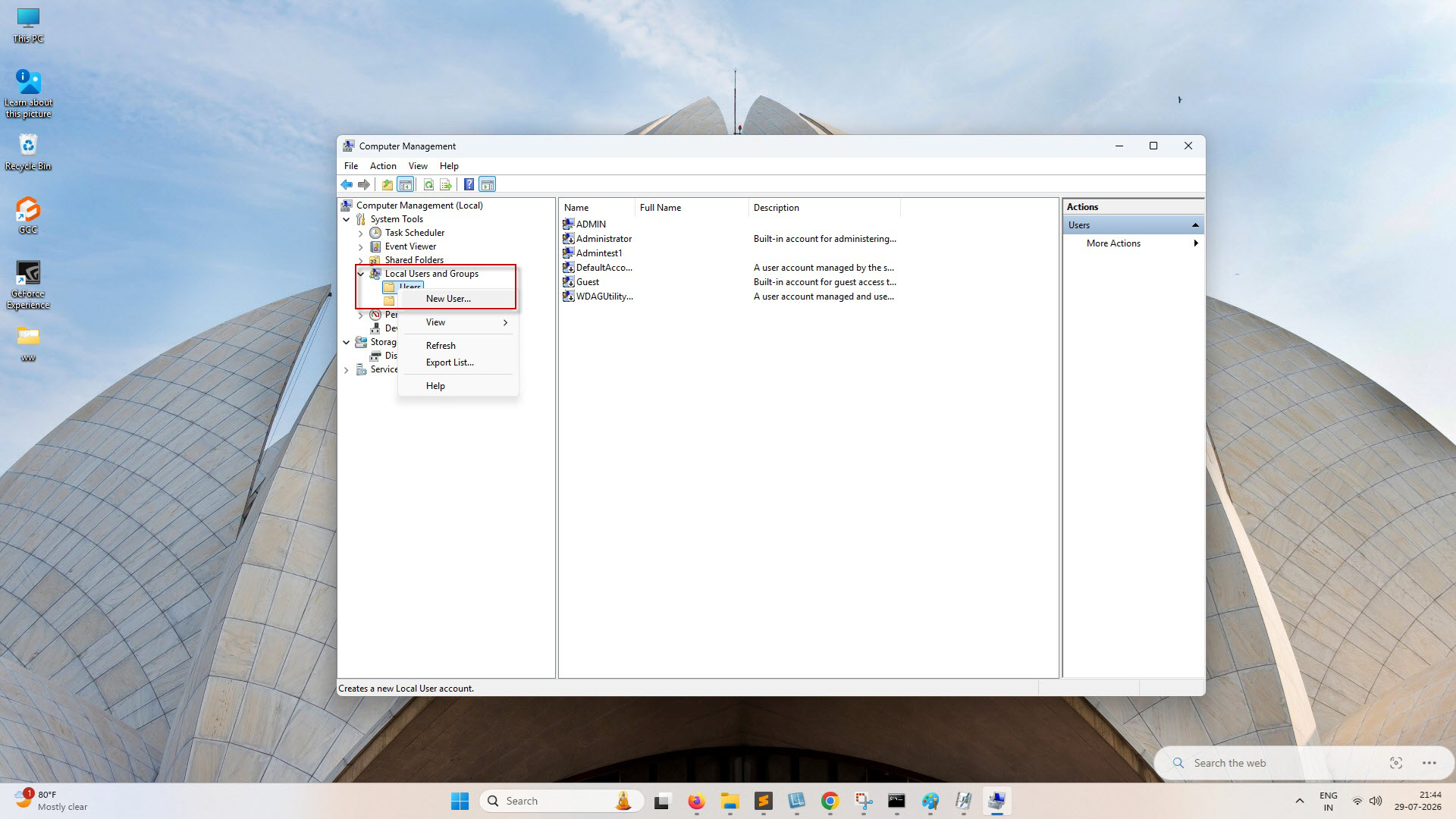This screenshot has width=1456, height=819.
Task: Click the Back arrow toolbar icon
Action: coord(347,184)
